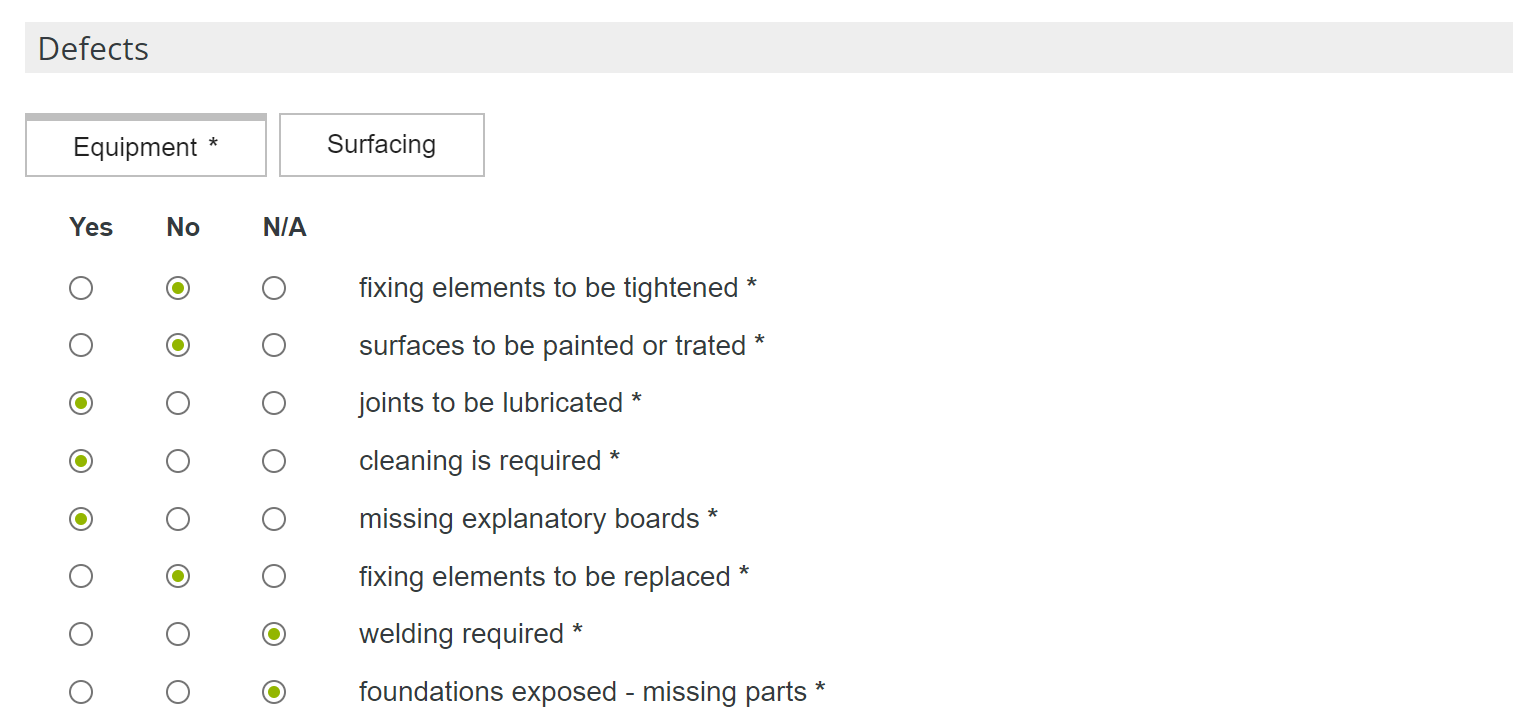
Task: Mark Yes for fixing elements to be tightened
Action: pyautogui.click(x=81, y=289)
